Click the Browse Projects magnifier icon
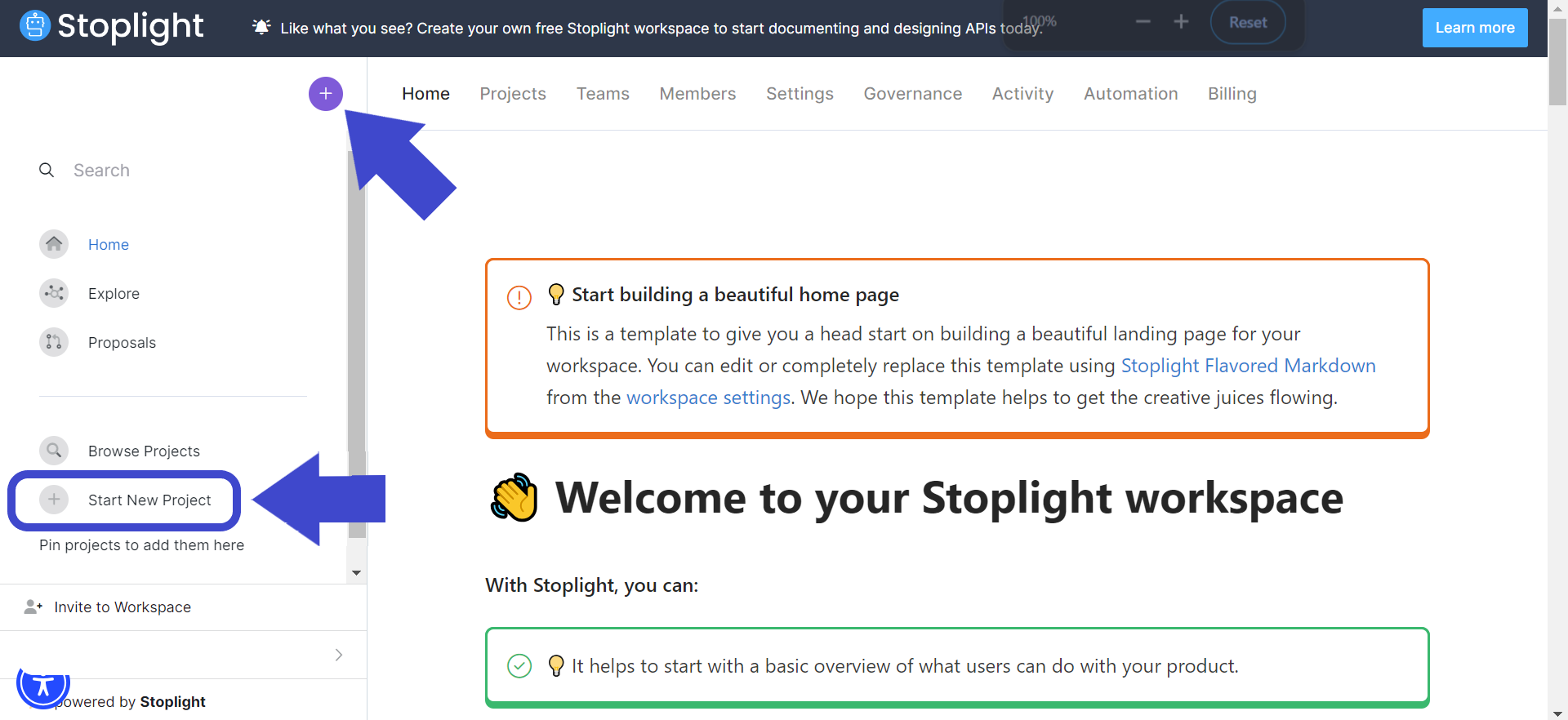The height and width of the screenshot is (720, 1568). point(54,451)
